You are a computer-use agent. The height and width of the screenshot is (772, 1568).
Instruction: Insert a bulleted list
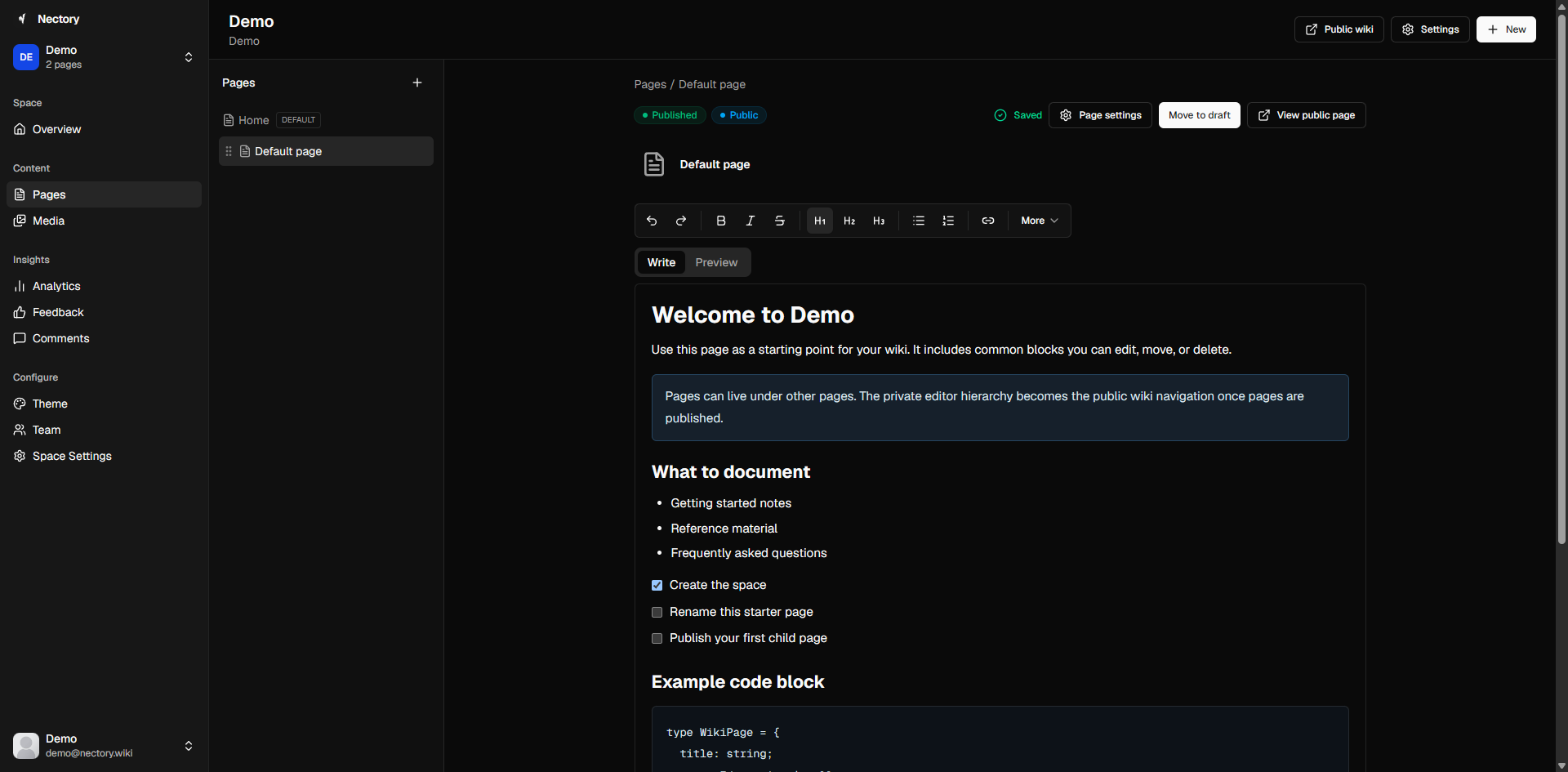(x=919, y=221)
